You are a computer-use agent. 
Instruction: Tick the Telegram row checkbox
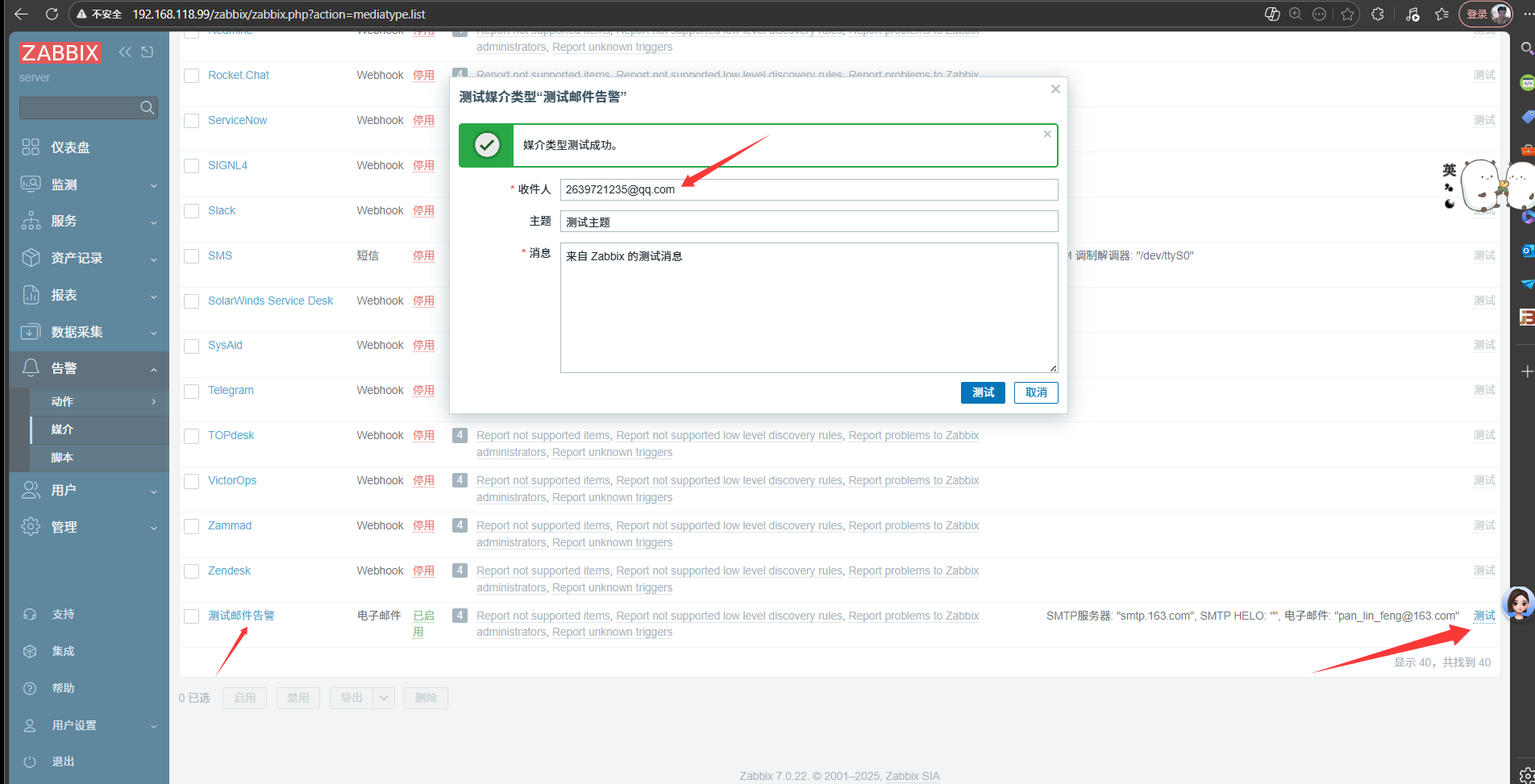192,391
